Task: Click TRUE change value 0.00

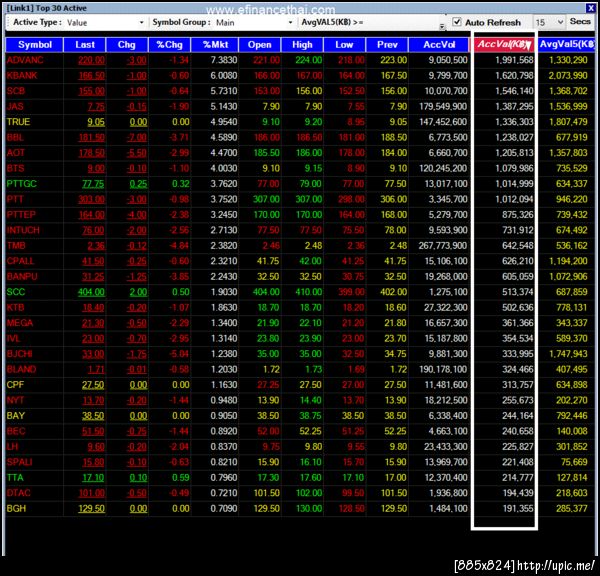Action: point(138,122)
